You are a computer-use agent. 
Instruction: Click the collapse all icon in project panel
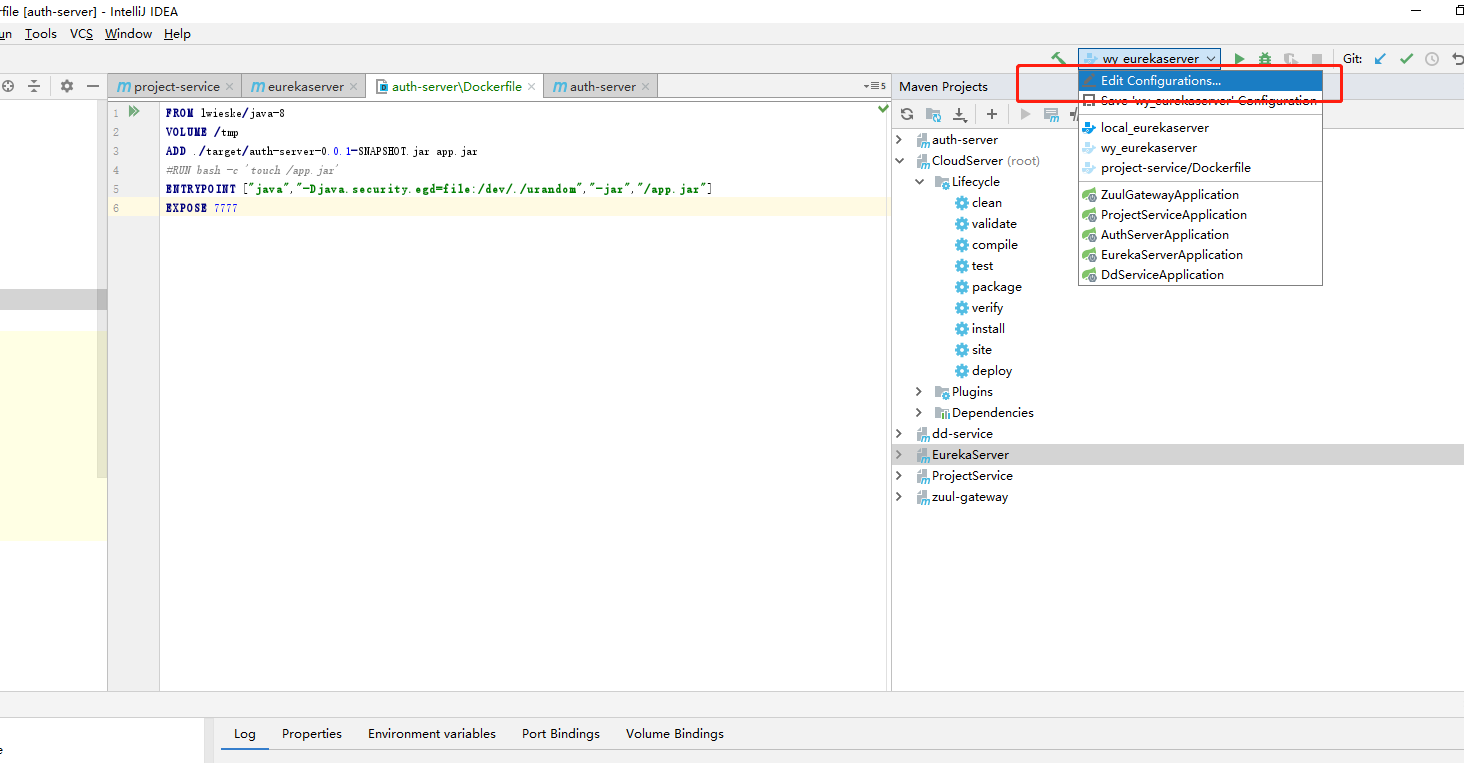(x=34, y=86)
